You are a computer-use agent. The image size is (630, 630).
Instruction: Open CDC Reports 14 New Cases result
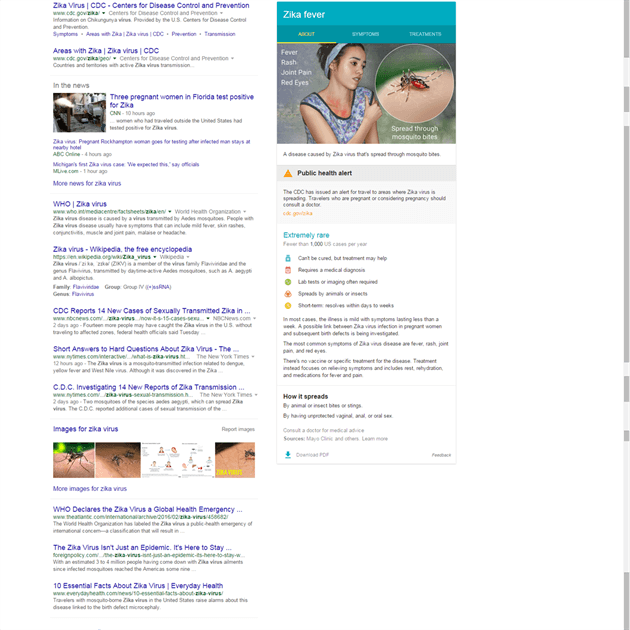click(151, 311)
